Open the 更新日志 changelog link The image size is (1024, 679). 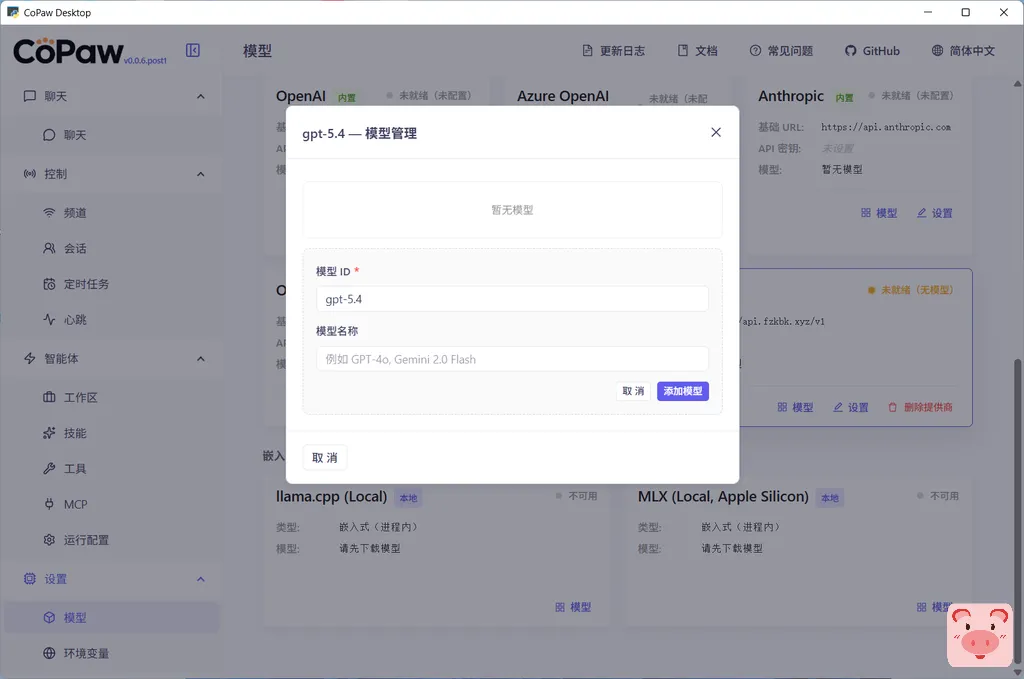613,51
